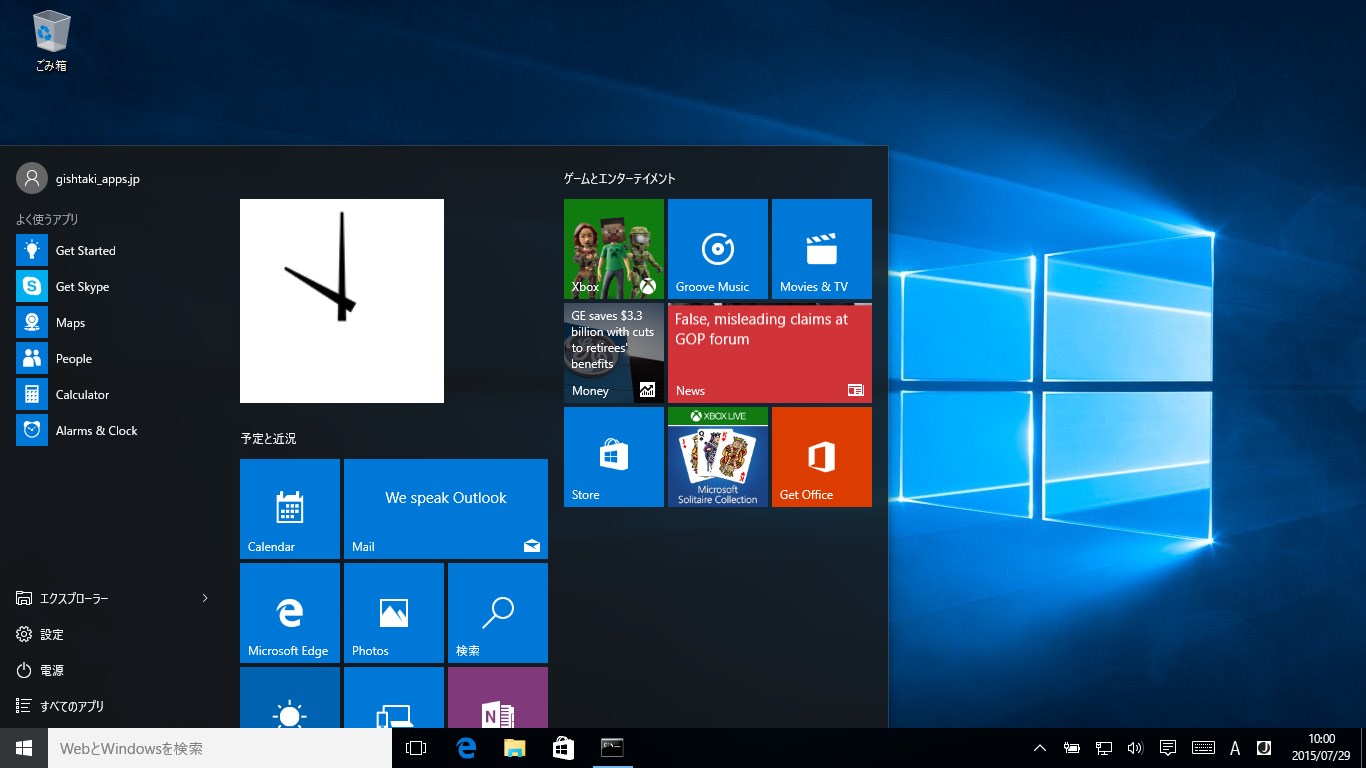Launch Groove Music tile
Screen dimensions: 1366x768
tap(718, 249)
